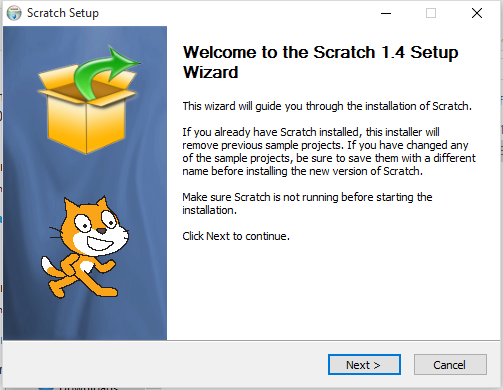
Task: Click the greyed-out maximize window icon
Action: point(431,13)
